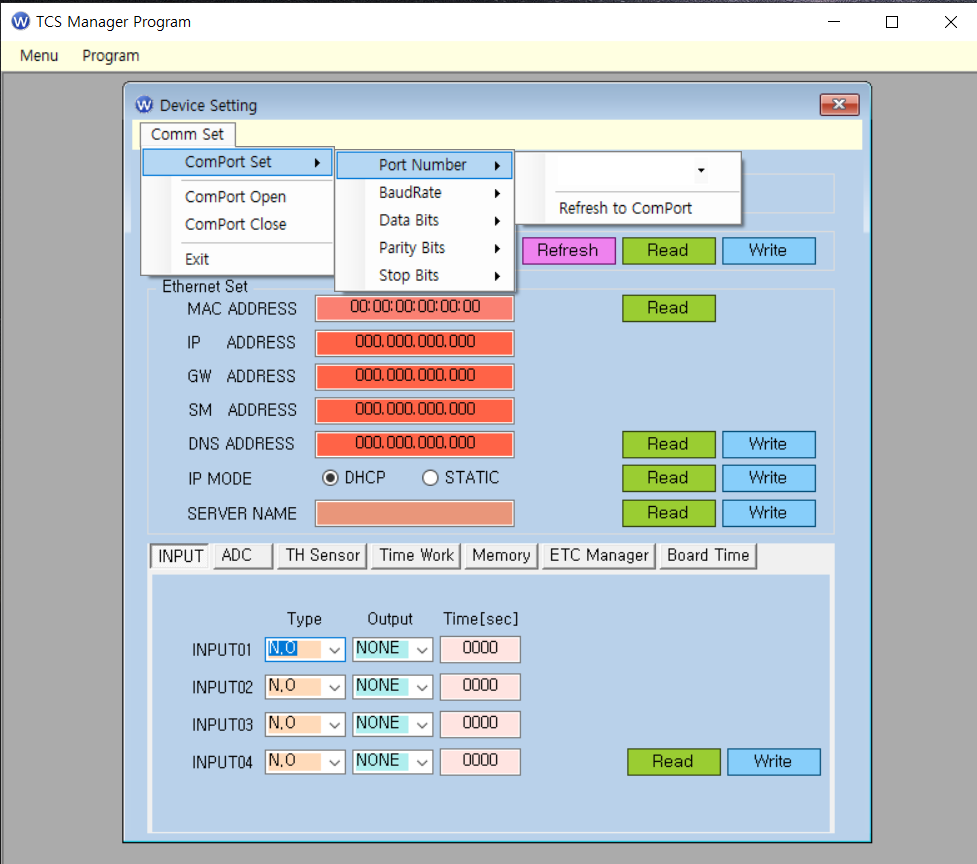Viewport: 977px width, 864px height.
Task: Choose ComPort Open from menu
Action: pos(237,197)
